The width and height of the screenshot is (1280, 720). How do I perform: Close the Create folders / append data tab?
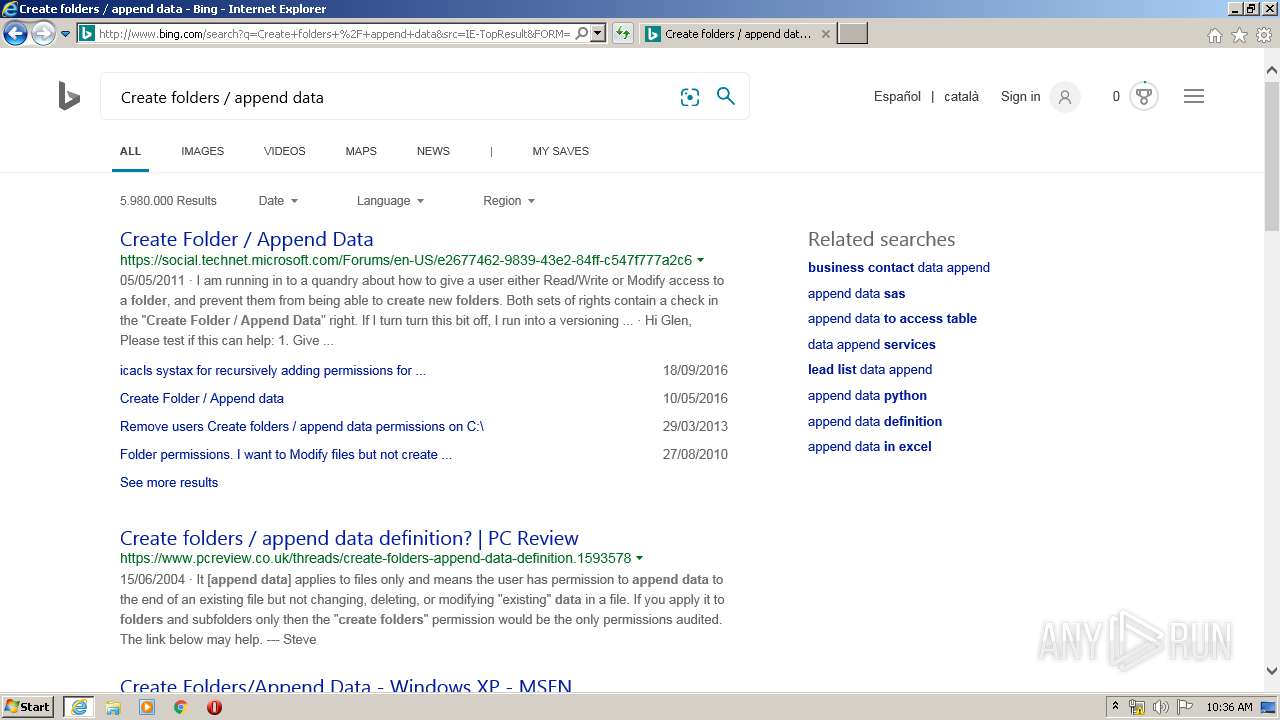tap(825, 33)
